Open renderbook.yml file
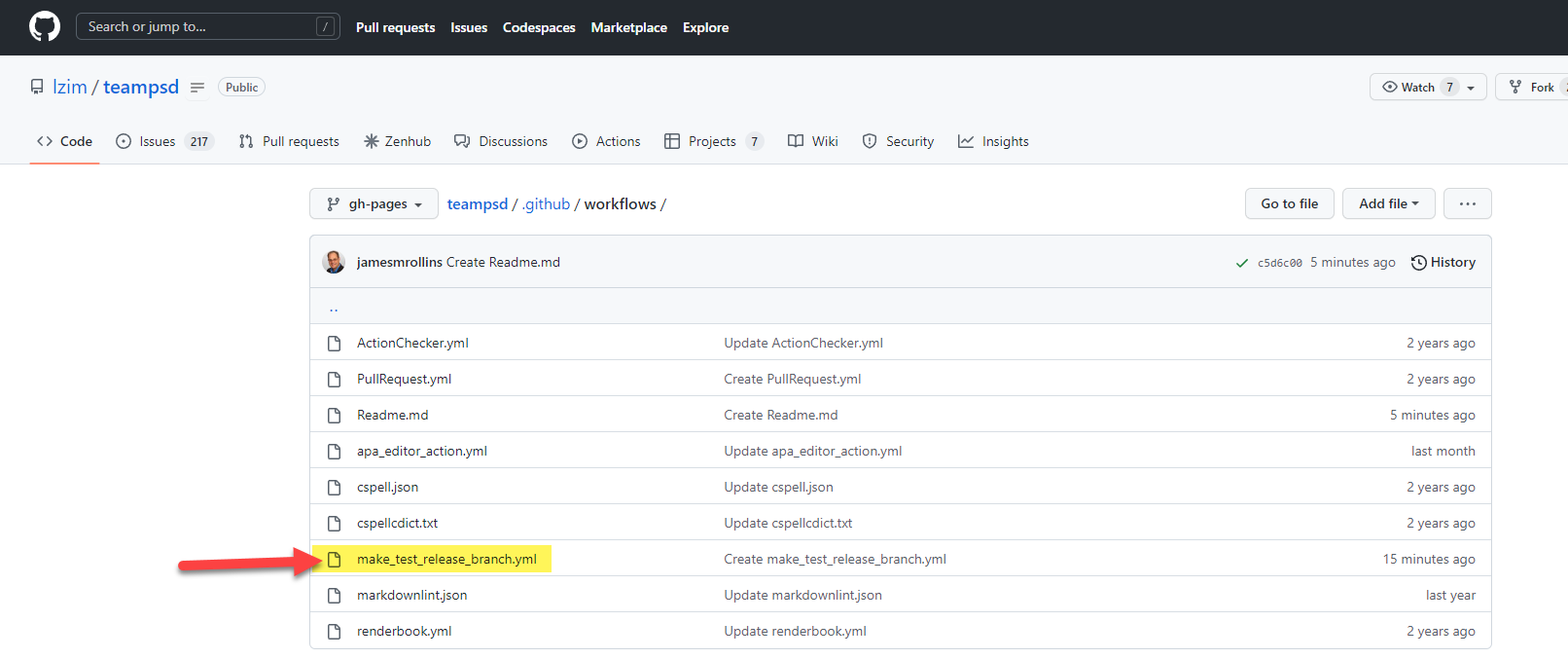The width and height of the screenshot is (1568, 659). click(x=404, y=631)
